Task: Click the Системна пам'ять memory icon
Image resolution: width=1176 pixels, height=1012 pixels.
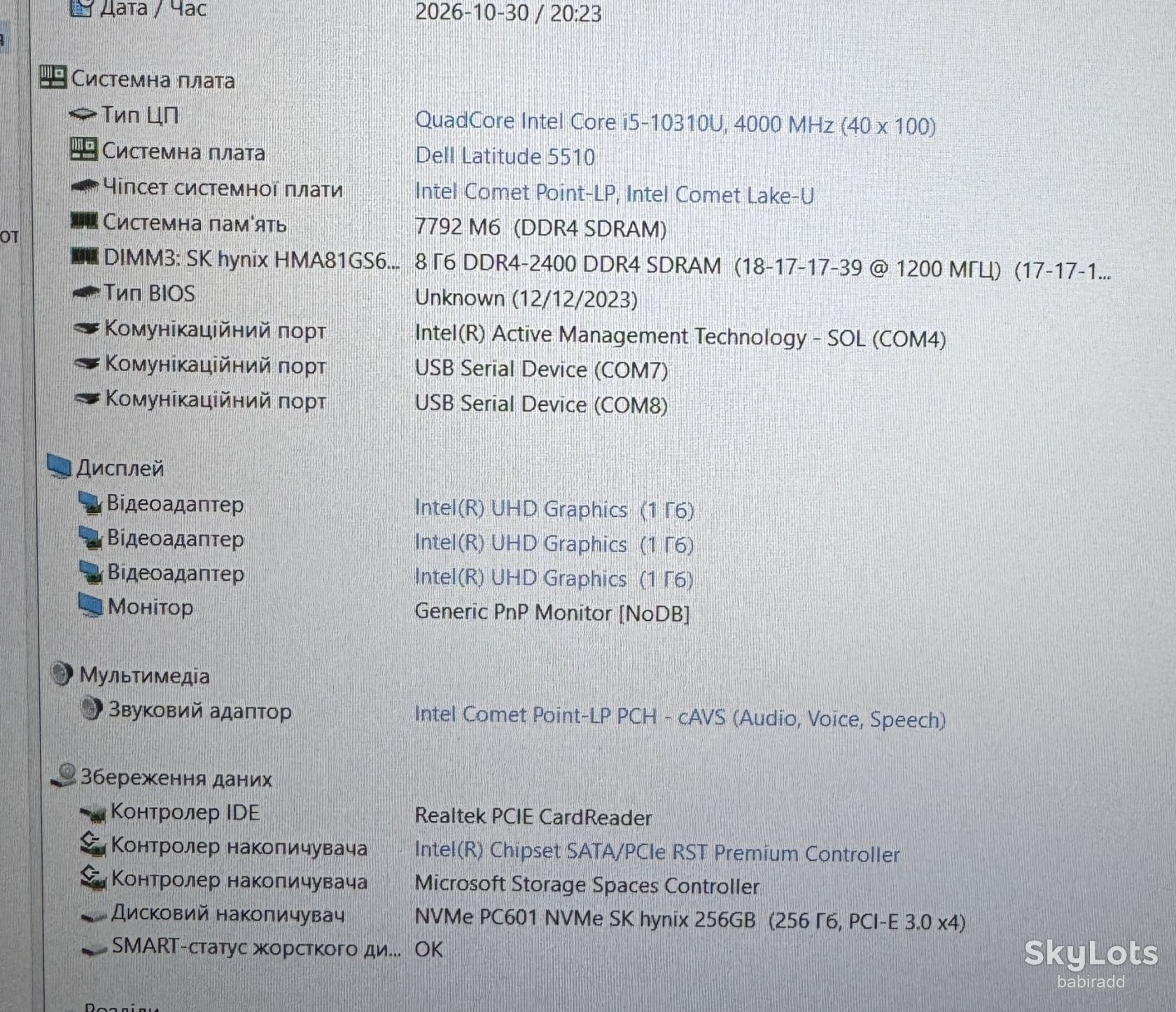Action: (x=85, y=222)
